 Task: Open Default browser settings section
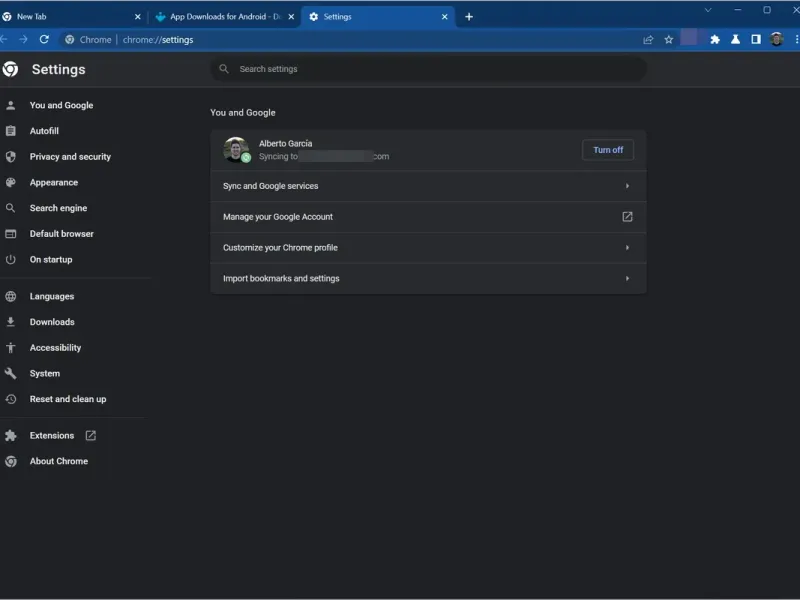61,234
